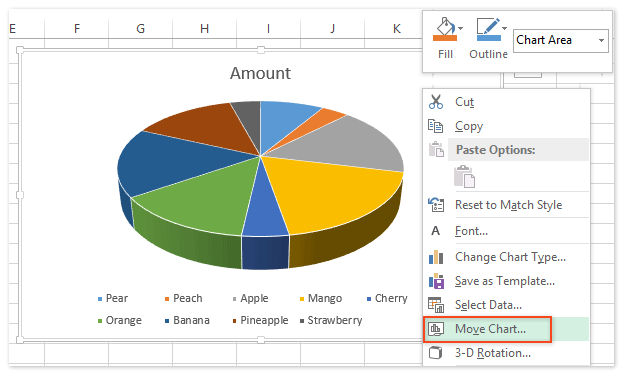Click the Font letter A icon
Screen dimensions: 623x374
(435, 231)
